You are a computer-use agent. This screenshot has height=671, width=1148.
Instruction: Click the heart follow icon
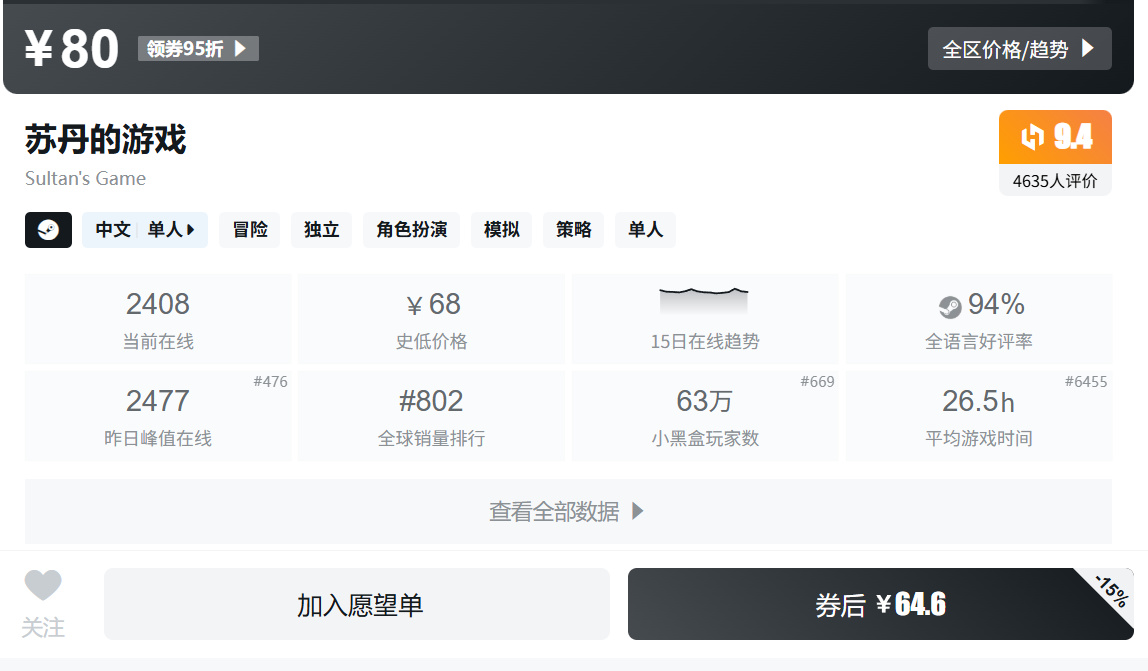(43, 585)
